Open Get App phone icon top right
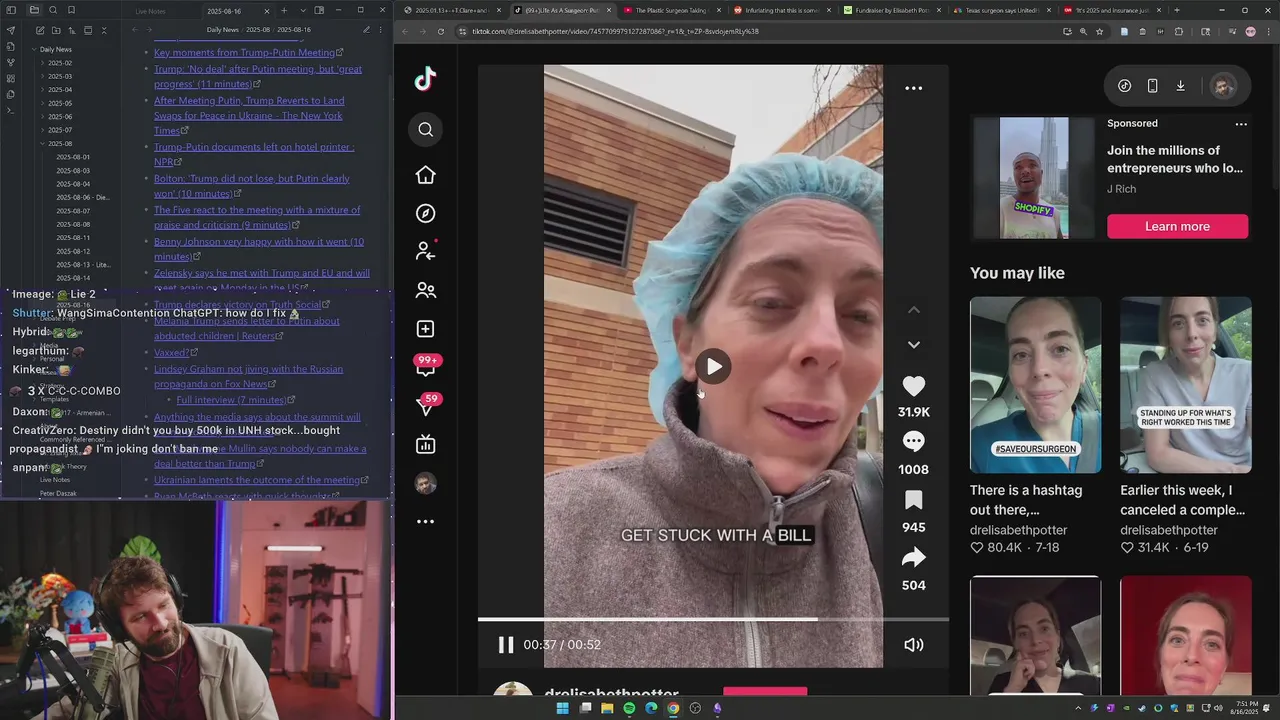Screen dimensions: 1280x720 click(x=1152, y=86)
